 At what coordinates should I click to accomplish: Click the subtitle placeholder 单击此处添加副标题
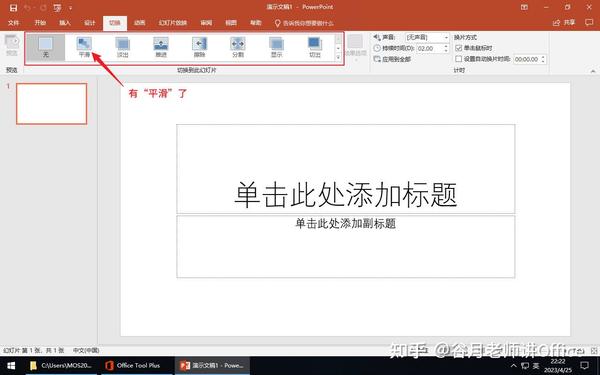346,246
